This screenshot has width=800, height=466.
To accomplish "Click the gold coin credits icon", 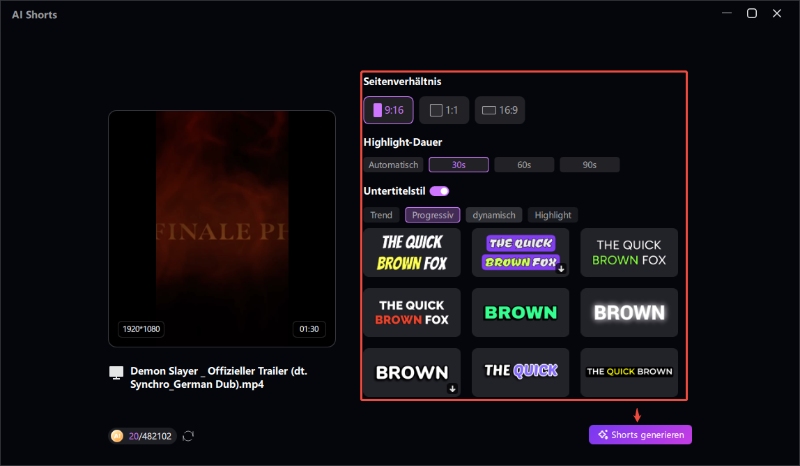I will point(118,436).
